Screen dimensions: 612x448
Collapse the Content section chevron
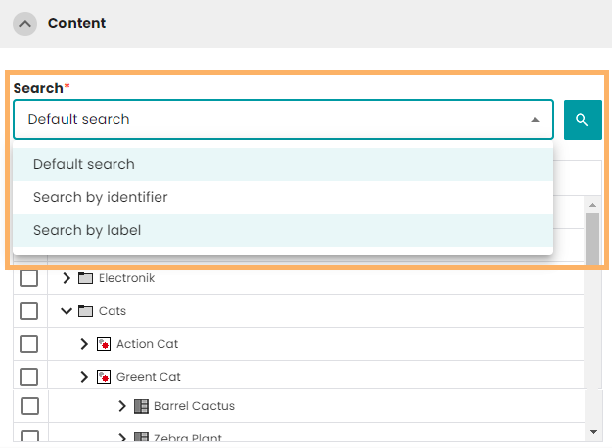pyautogui.click(x=26, y=23)
